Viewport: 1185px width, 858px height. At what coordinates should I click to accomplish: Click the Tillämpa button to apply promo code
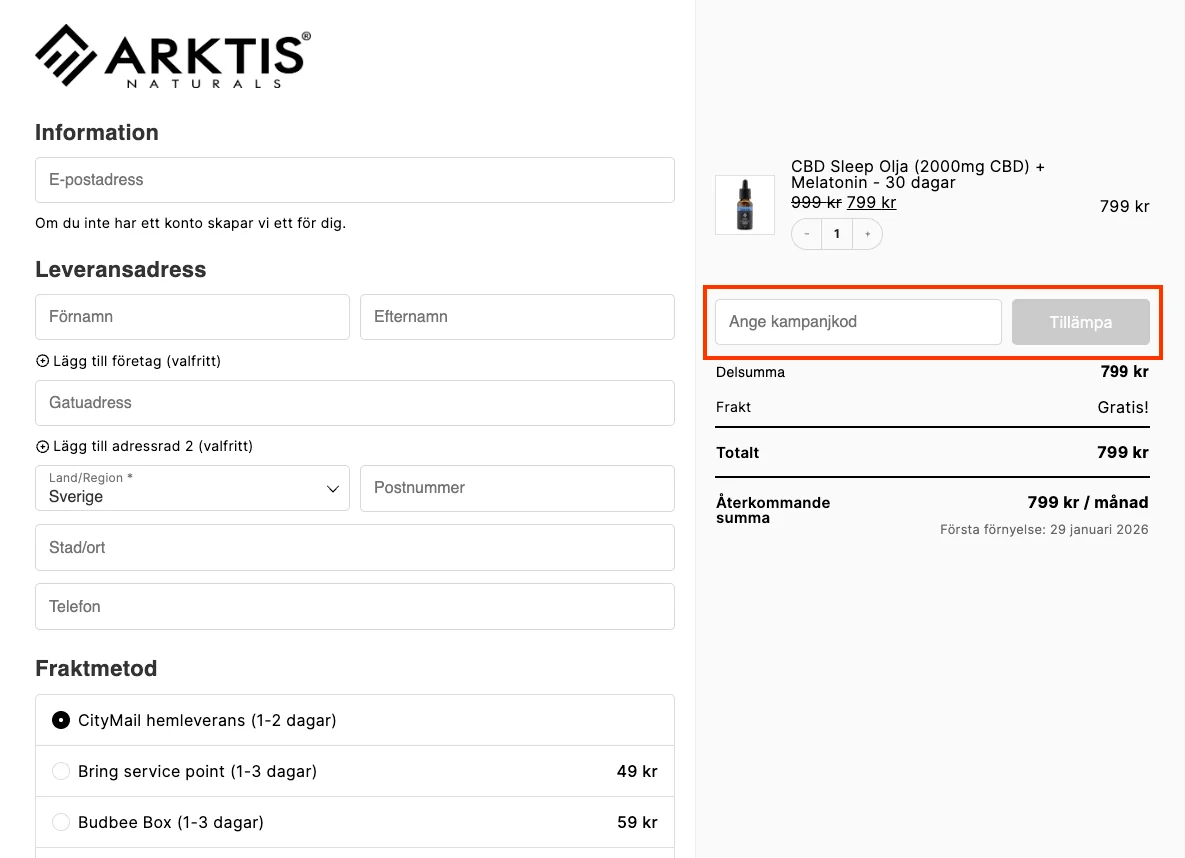[1080, 322]
